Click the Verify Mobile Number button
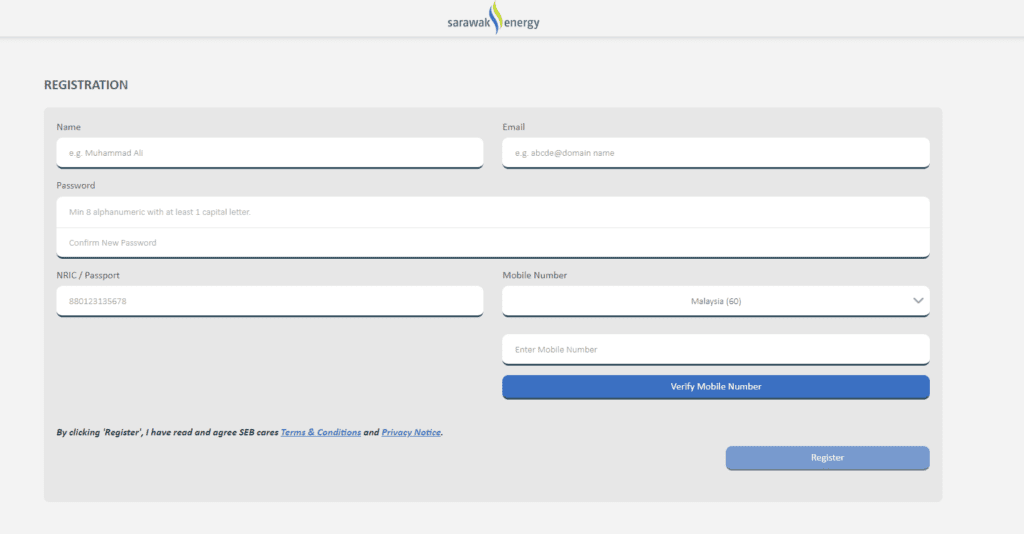Screen dimensions: 1024x534 click(716, 386)
